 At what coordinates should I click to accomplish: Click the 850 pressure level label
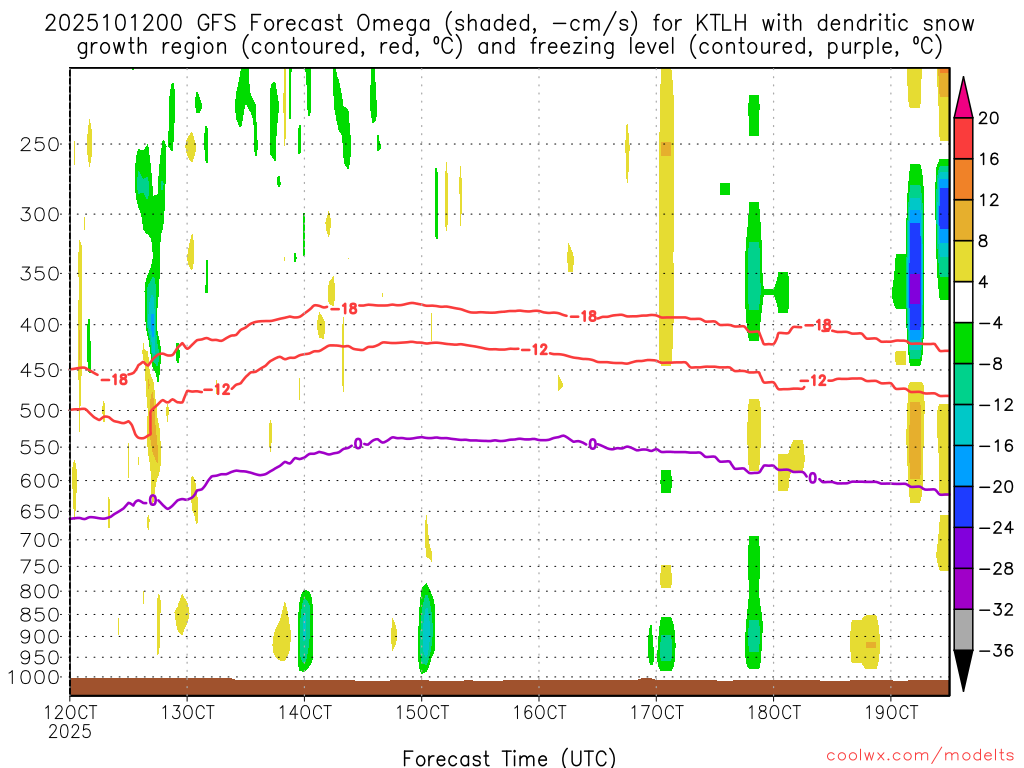pos(39,615)
